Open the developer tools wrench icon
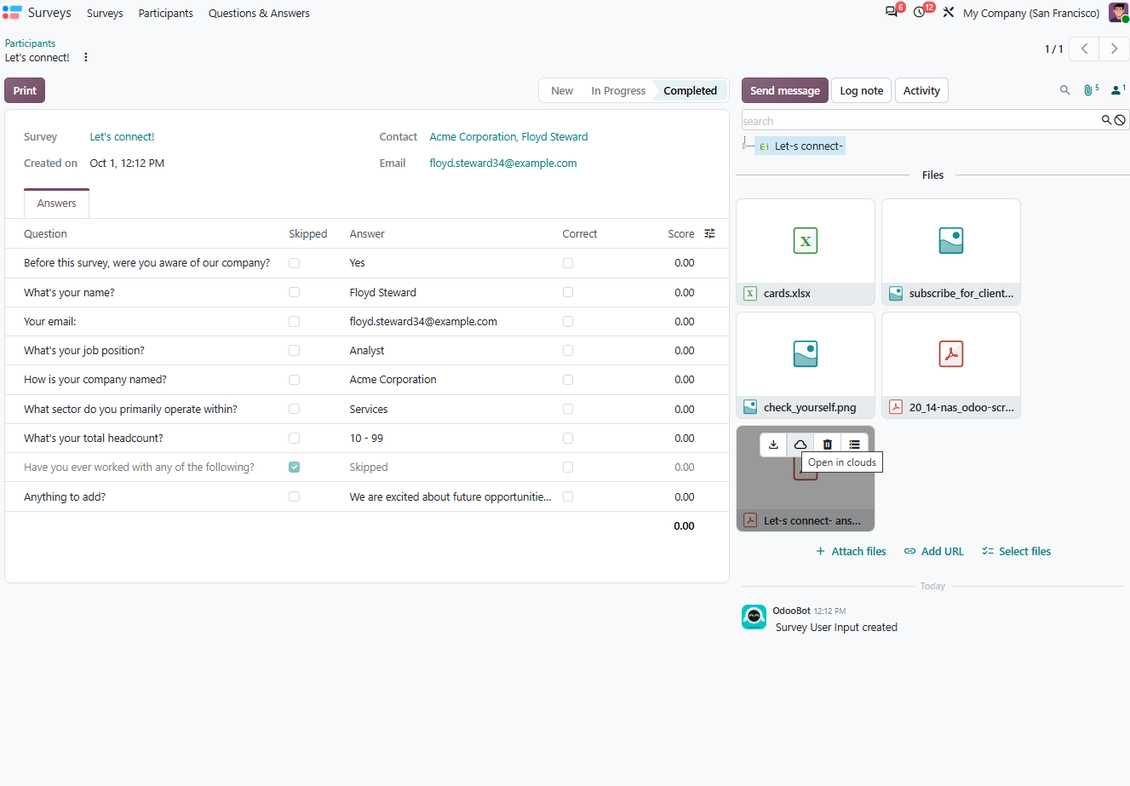Viewport: 1130px width, 786px height. (948, 12)
